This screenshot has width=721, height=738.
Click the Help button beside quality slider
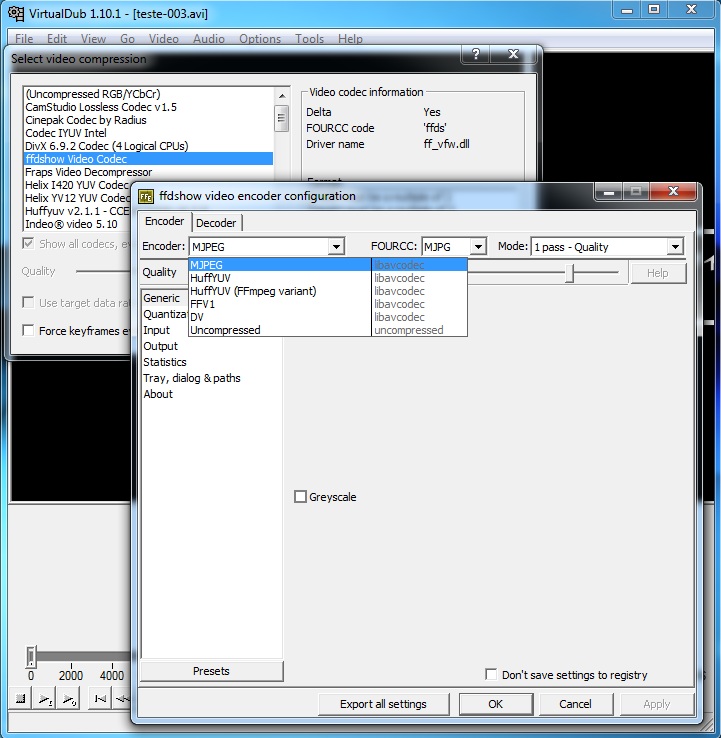[x=657, y=273]
